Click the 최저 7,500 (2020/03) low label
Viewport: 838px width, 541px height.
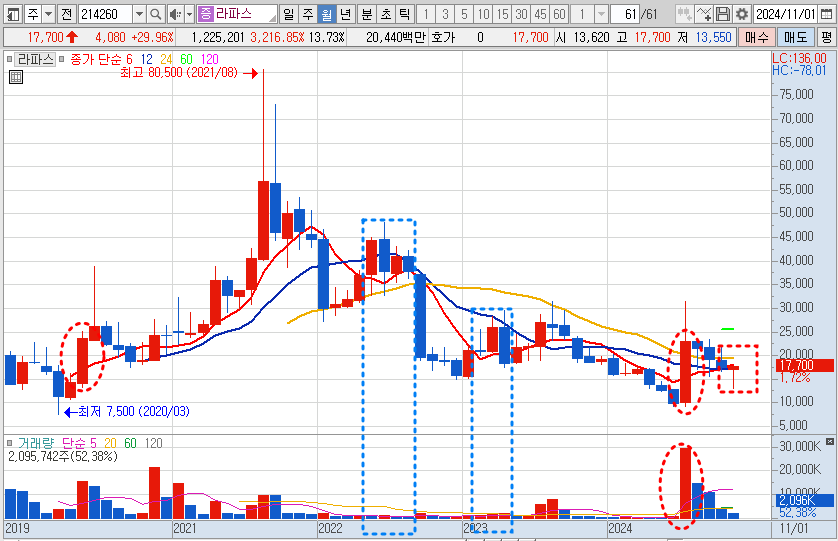point(134,412)
